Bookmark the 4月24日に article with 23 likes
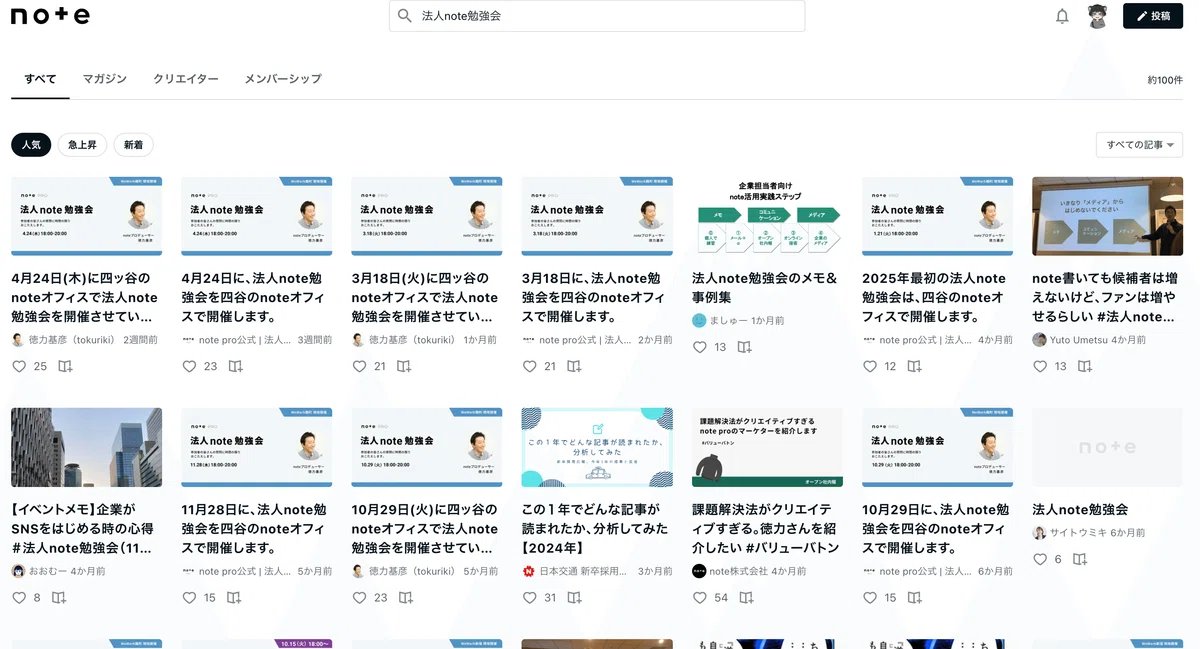Viewport: 1200px width, 649px height. [235, 366]
